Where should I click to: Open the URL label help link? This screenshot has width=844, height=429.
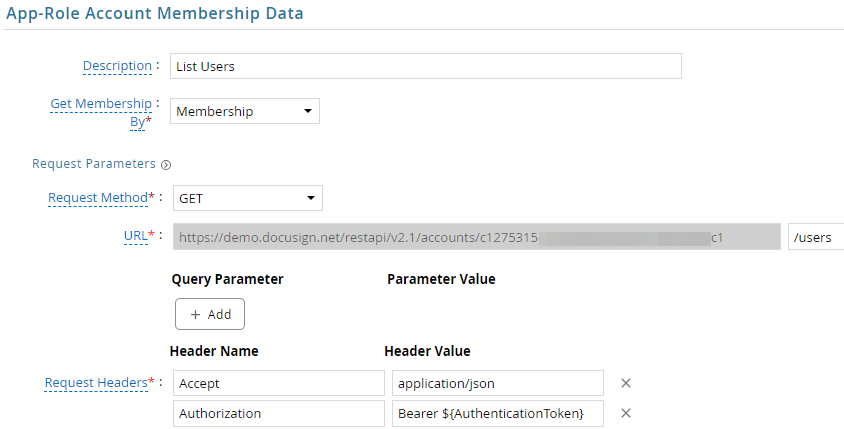click(136, 236)
